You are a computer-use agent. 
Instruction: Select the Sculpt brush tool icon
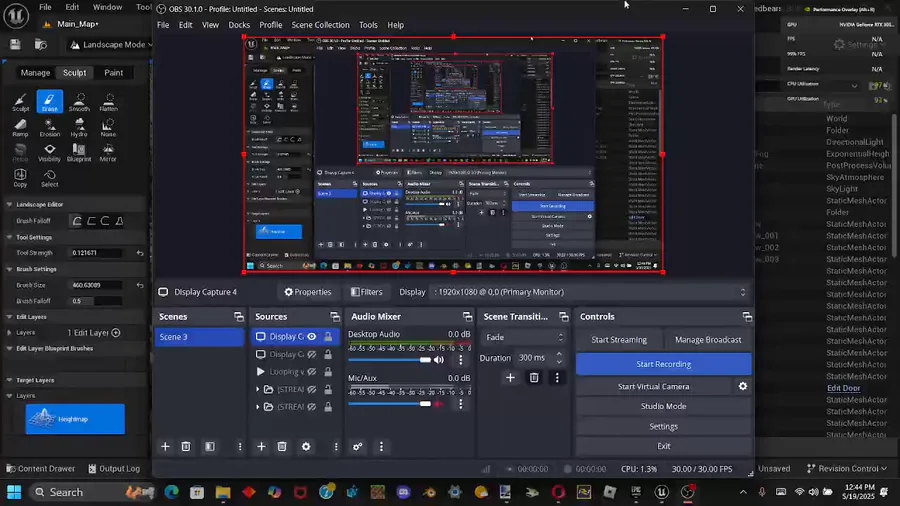pyautogui.click(x=21, y=102)
